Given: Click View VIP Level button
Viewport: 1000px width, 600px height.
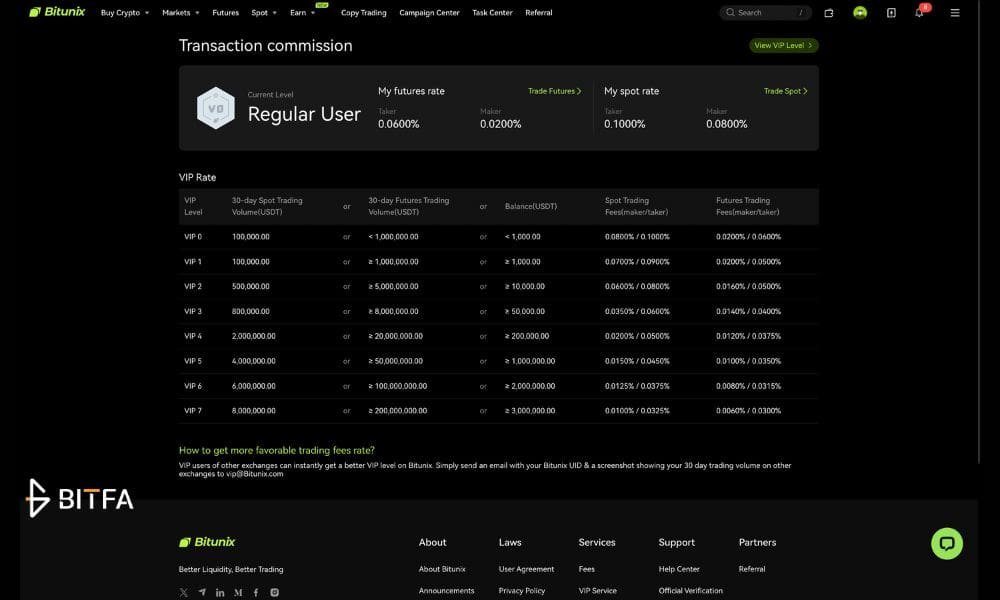Looking at the screenshot, I should coord(784,45).
